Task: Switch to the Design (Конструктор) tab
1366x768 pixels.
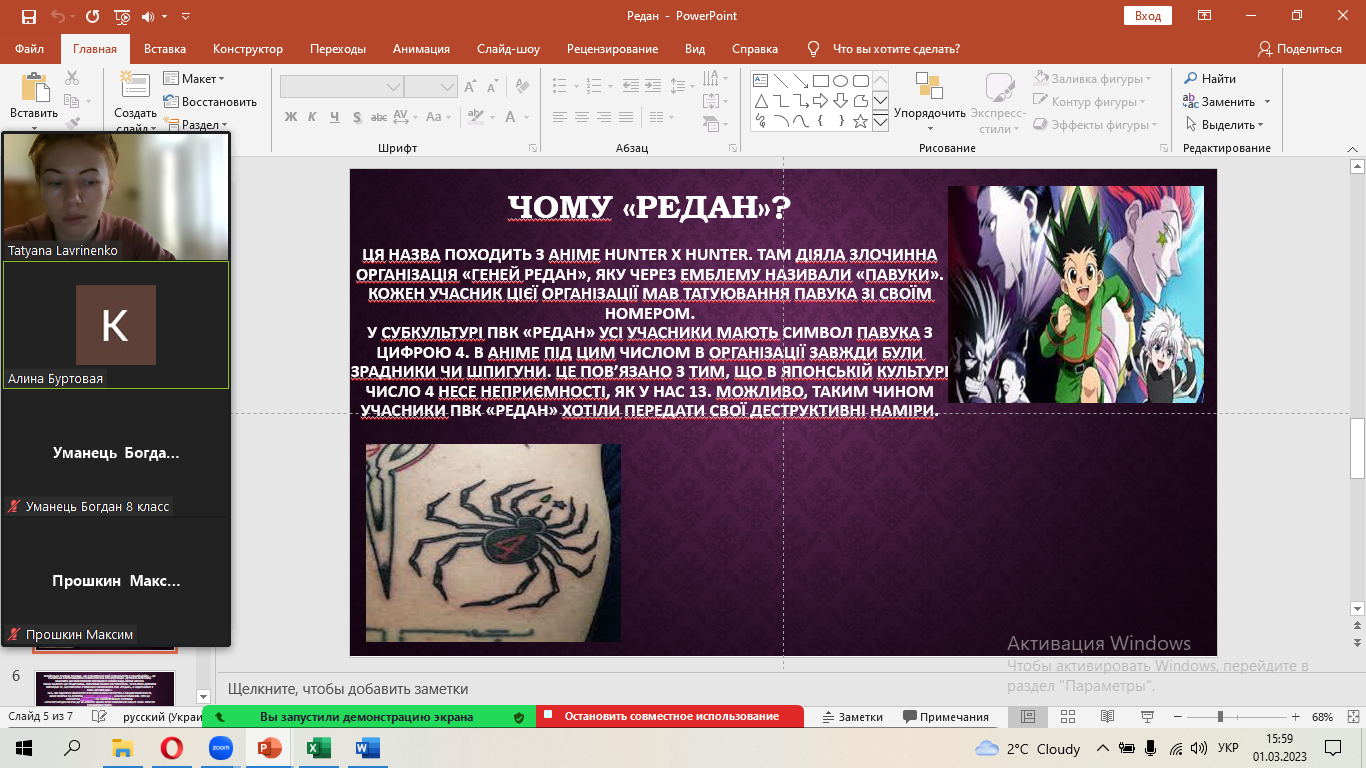Action: [x=248, y=48]
